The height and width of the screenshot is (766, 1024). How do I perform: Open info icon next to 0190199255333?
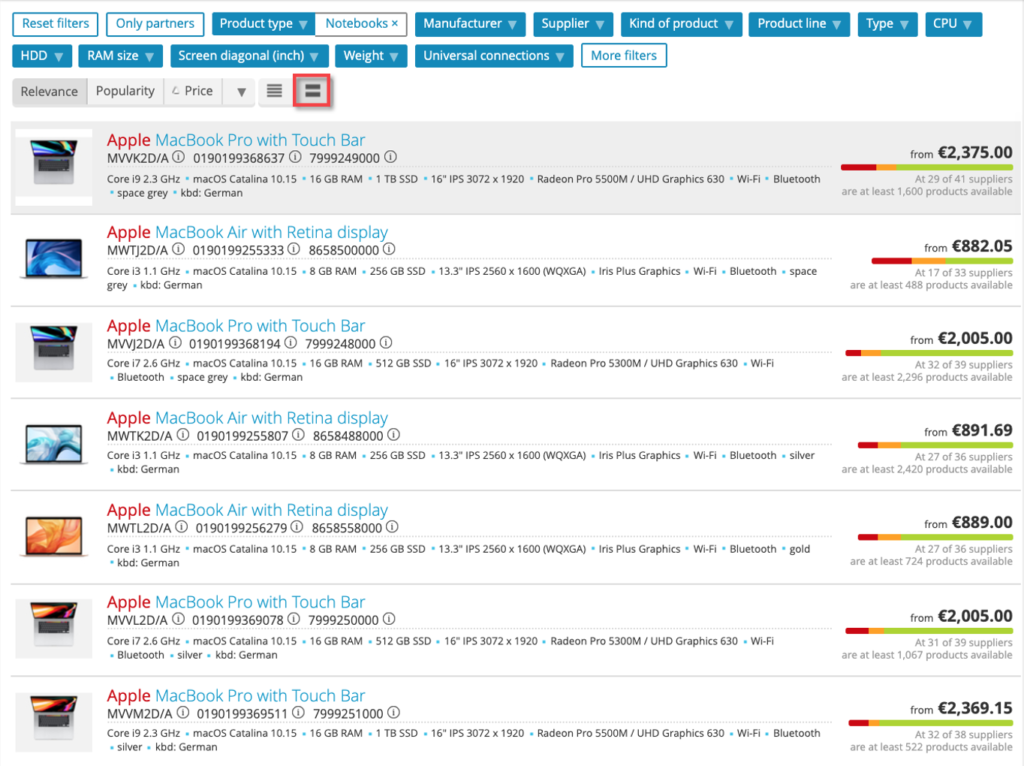[x=294, y=249]
